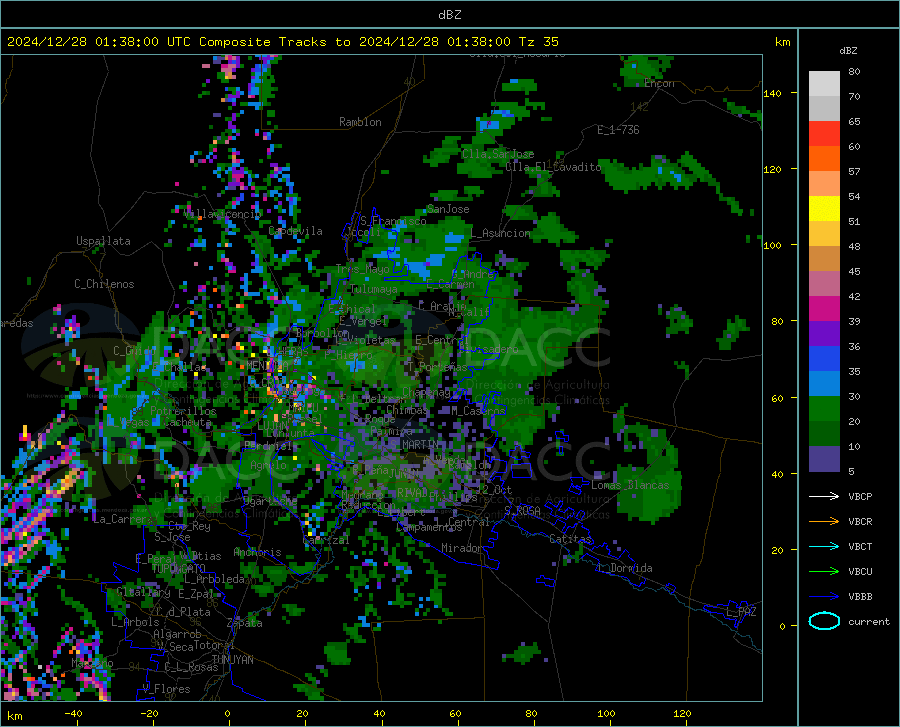
Task: Select the light gray 80 dBZ swatch
Action: pyautogui.click(x=824, y=84)
